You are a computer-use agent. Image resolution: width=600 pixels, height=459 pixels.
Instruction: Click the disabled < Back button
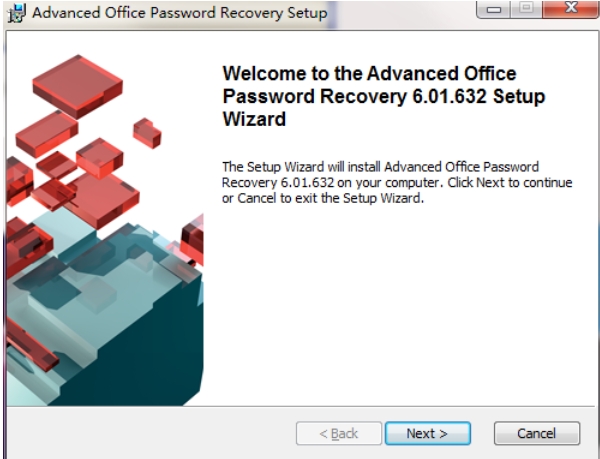(x=339, y=433)
